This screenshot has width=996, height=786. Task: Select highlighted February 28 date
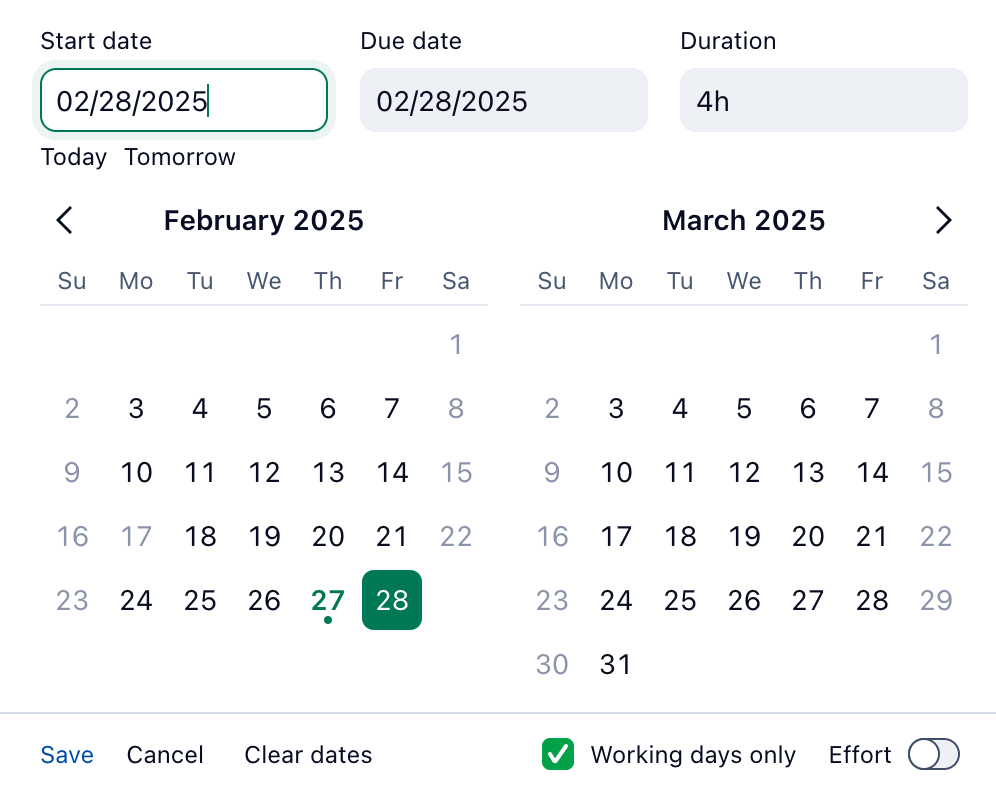pos(392,600)
